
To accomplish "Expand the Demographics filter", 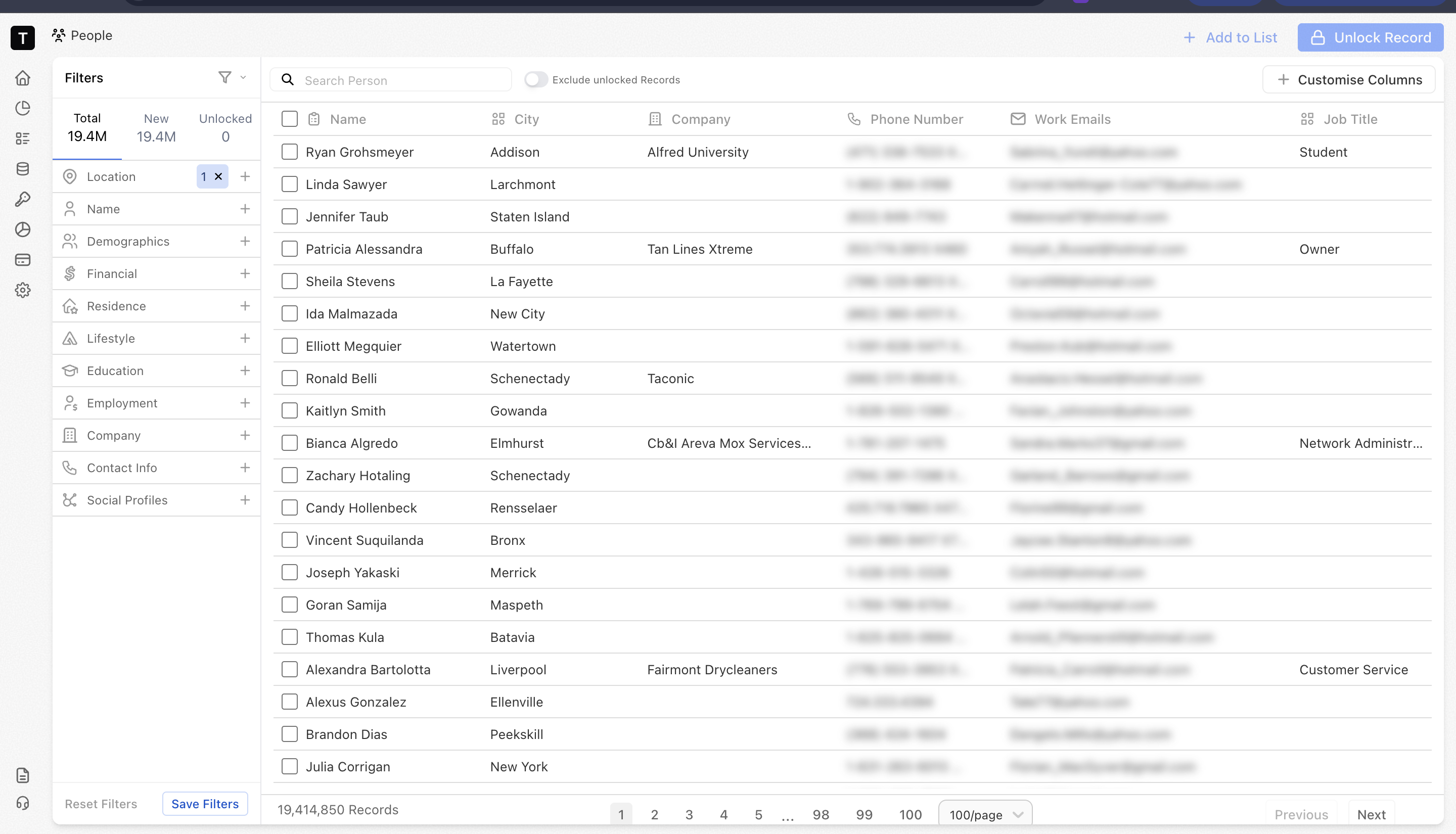I will pyautogui.click(x=245, y=241).
